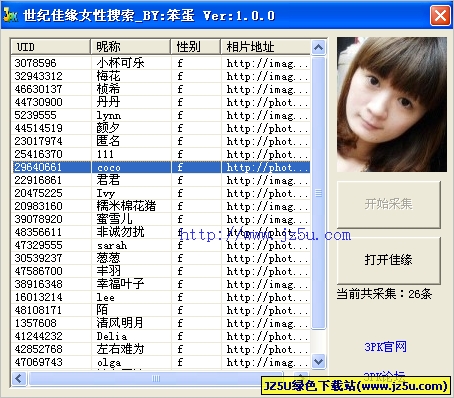Click the horizontal scrollbar thumb under the list
454x398 pixels.
coord(156,379)
